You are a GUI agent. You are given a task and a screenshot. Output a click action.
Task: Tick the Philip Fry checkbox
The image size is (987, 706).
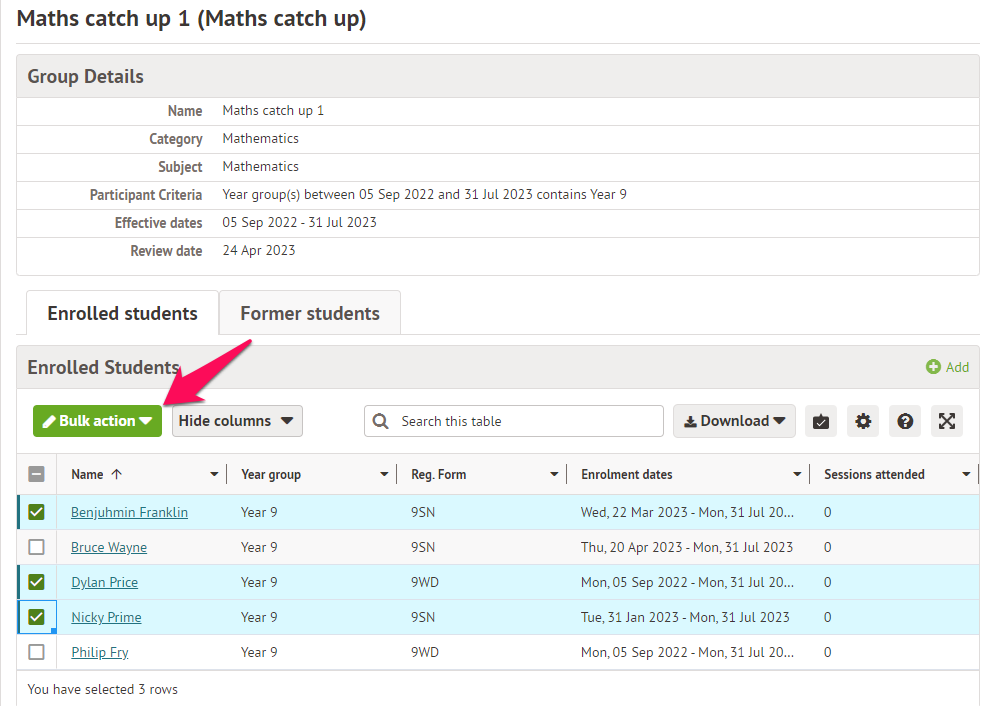click(37, 652)
